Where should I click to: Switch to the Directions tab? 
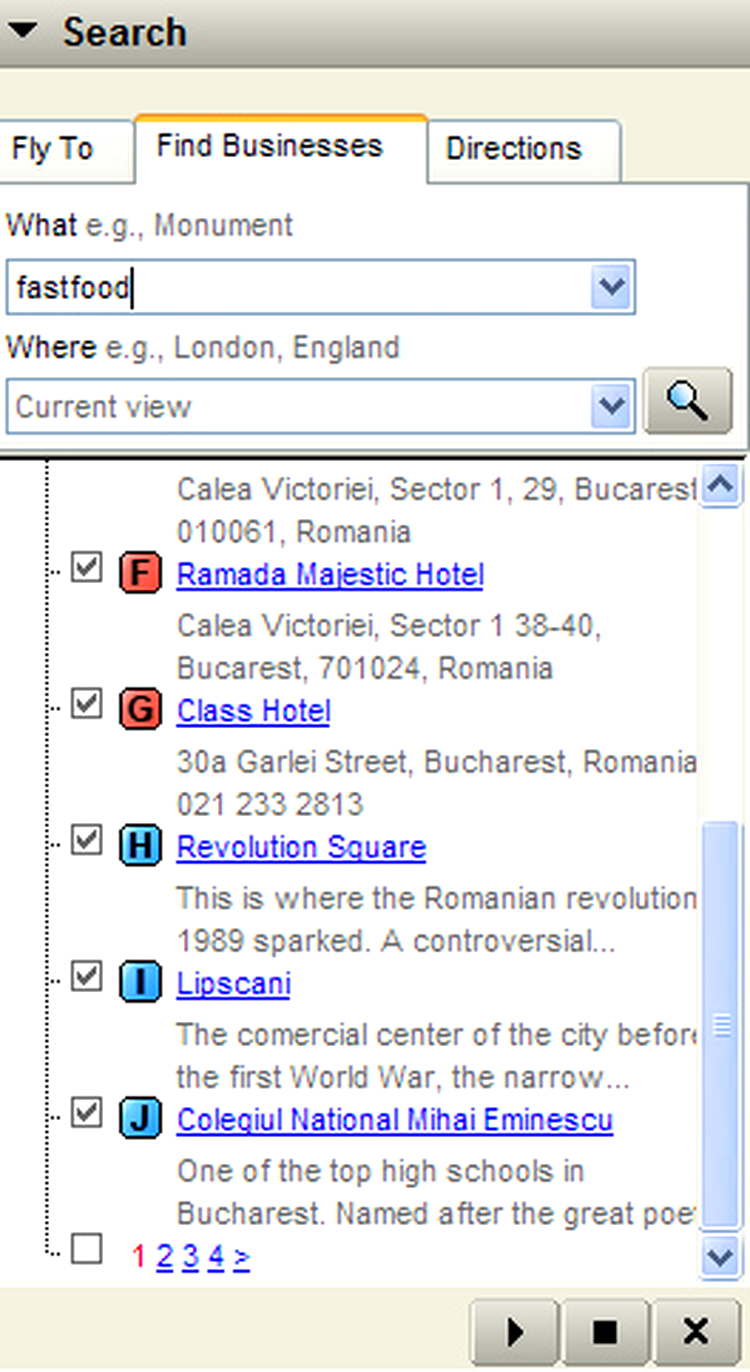514,149
